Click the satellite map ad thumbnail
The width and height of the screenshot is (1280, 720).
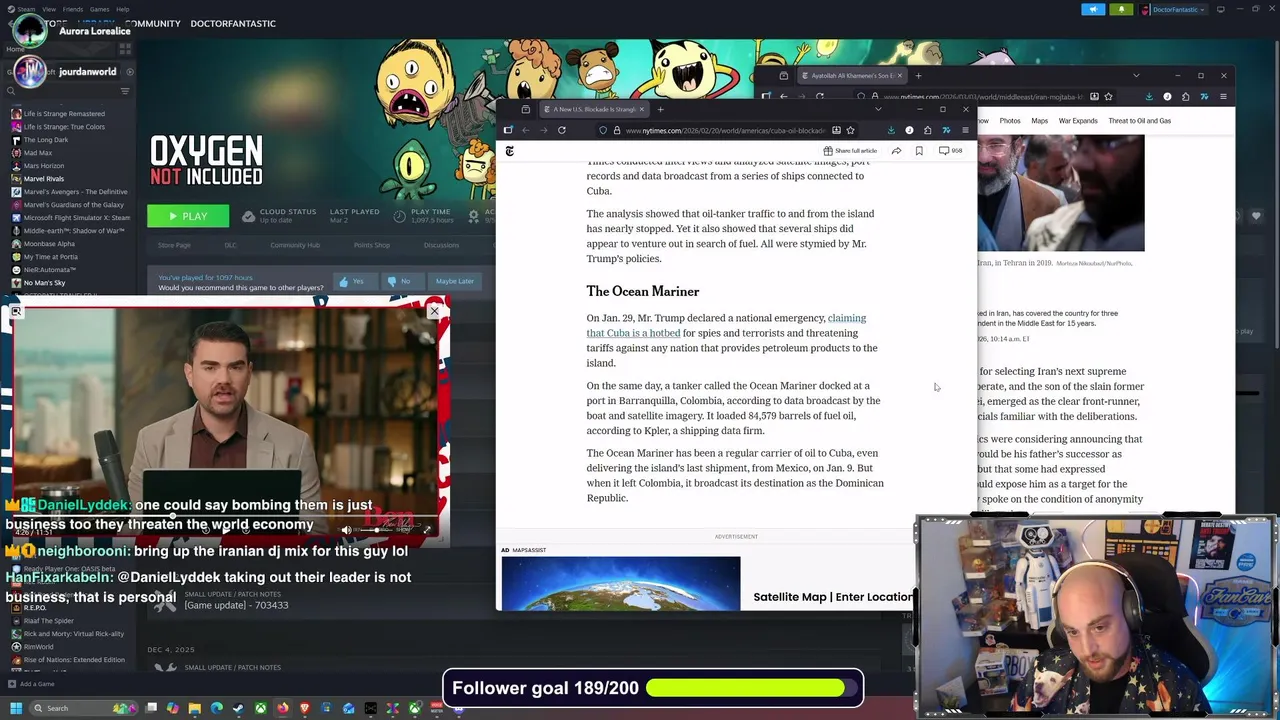click(x=621, y=583)
